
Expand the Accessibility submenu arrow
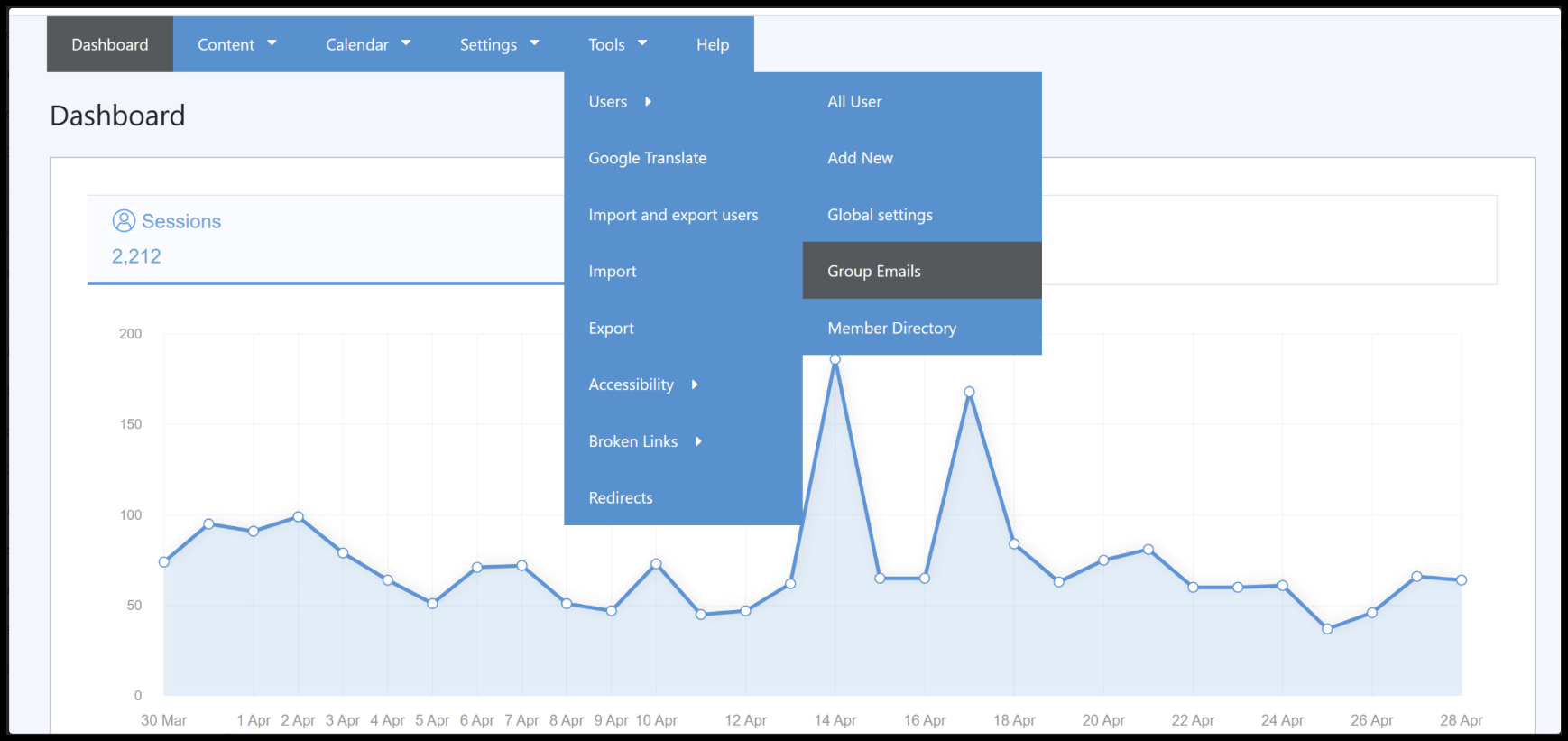(x=695, y=384)
